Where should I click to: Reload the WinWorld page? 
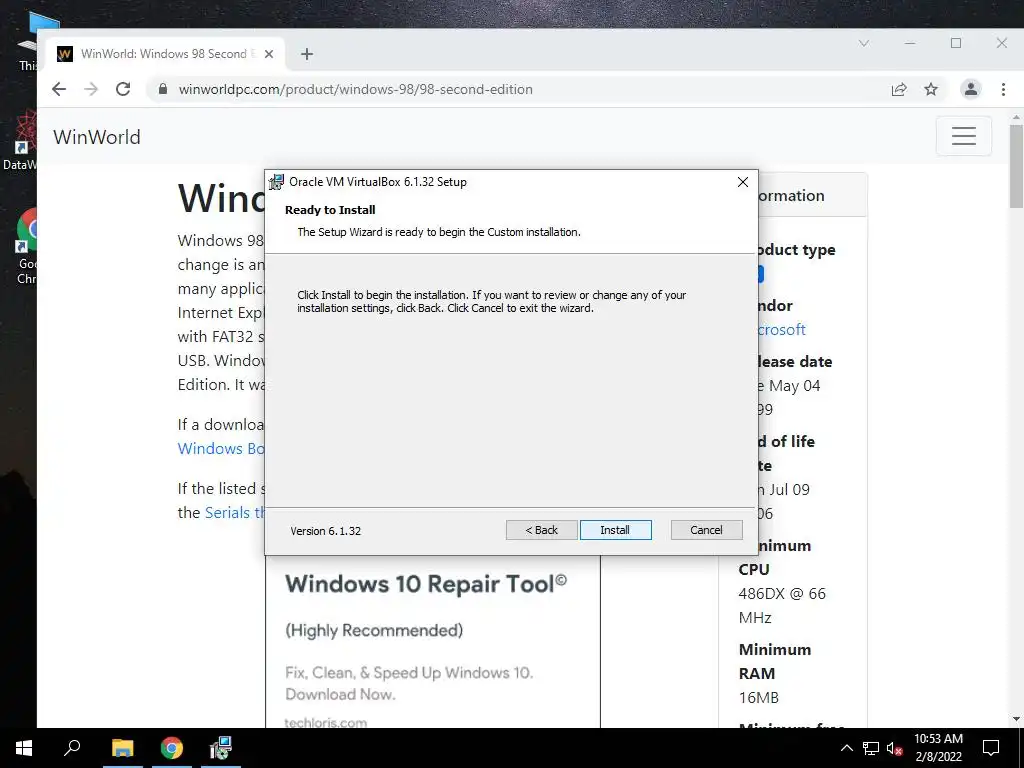tap(123, 89)
